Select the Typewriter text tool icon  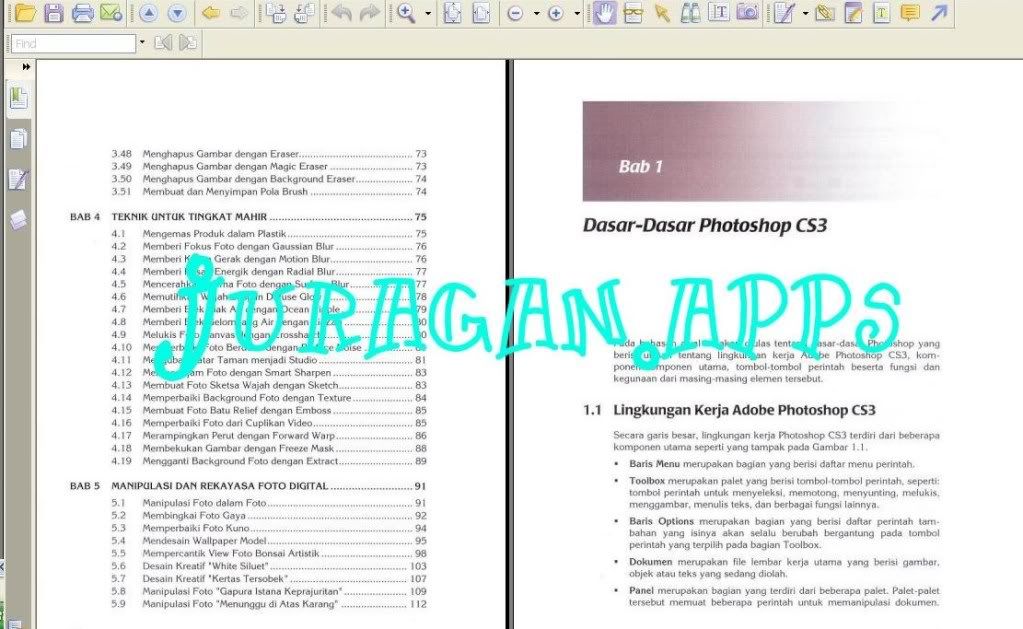click(881, 13)
